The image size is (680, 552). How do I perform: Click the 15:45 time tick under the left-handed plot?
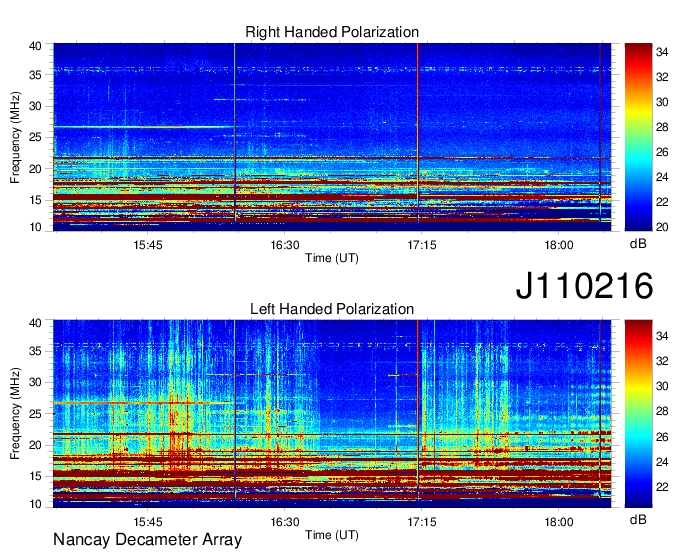coord(147,522)
